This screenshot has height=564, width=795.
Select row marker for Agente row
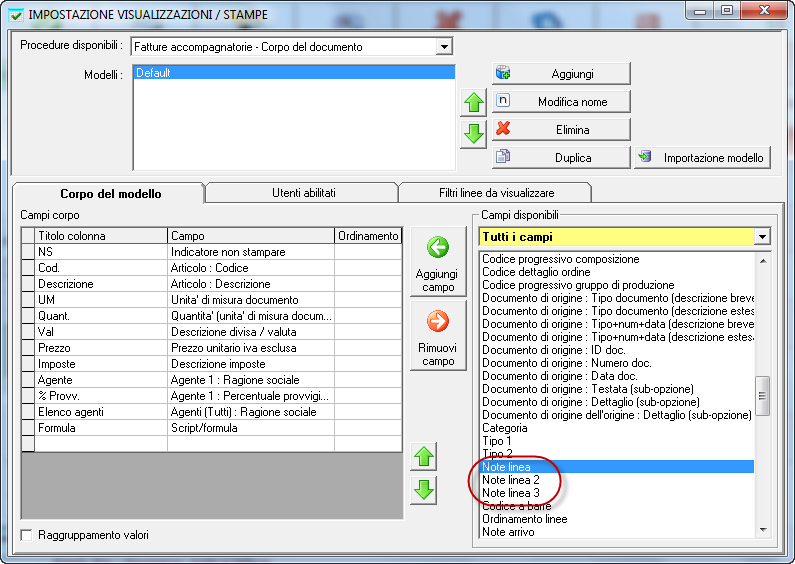coord(28,380)
